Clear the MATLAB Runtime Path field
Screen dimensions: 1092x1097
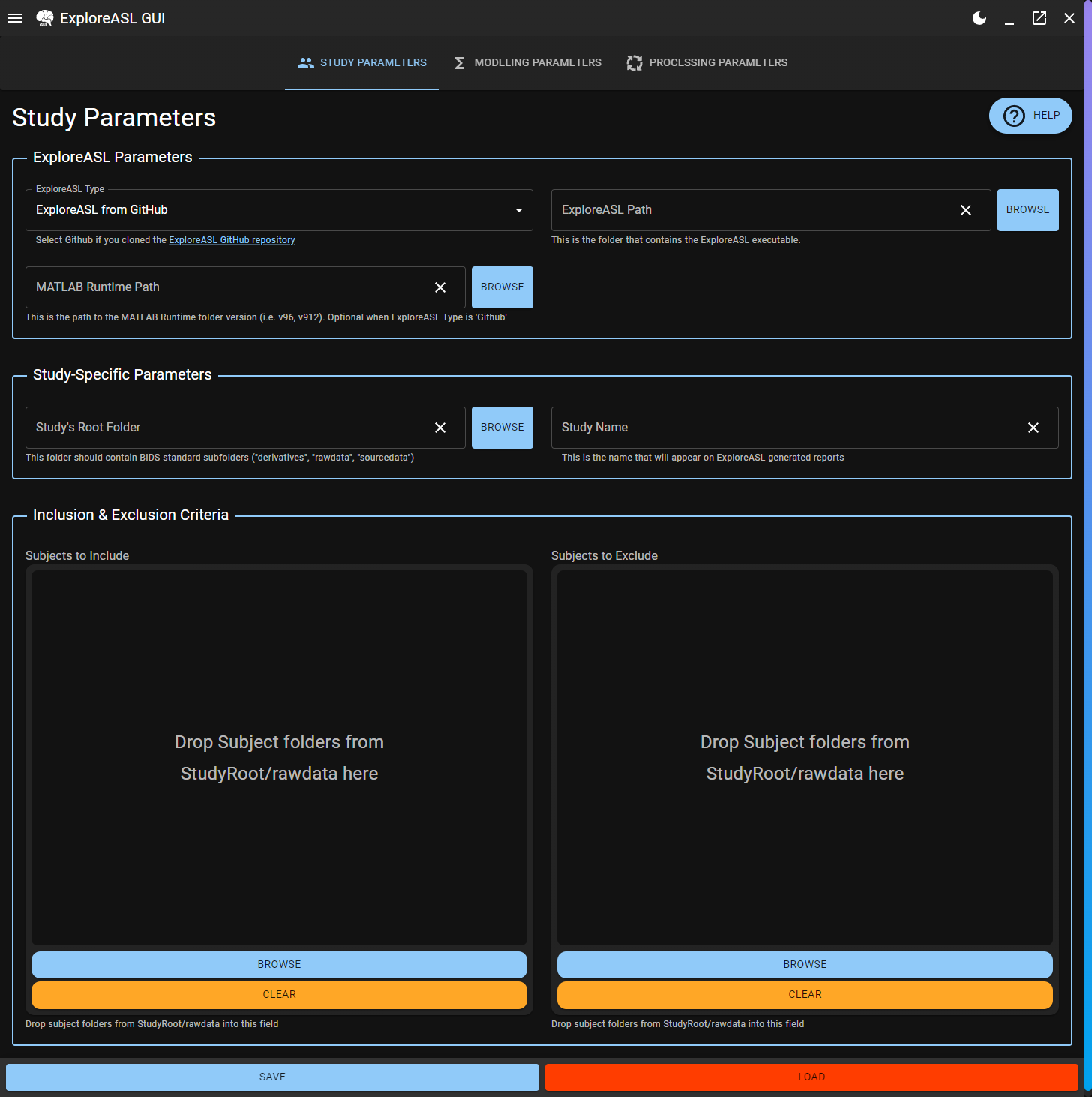coord(440,287)
